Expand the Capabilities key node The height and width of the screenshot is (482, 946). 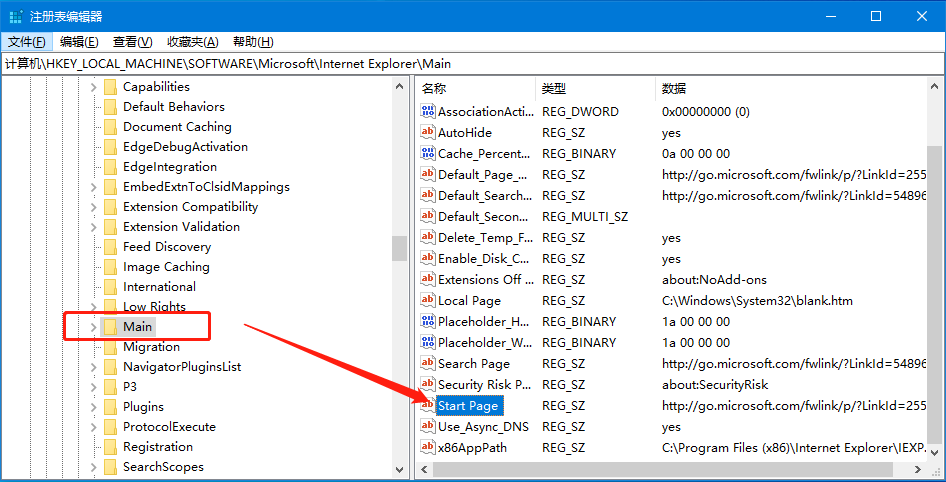pyautogui.click(x=94, y=87)
